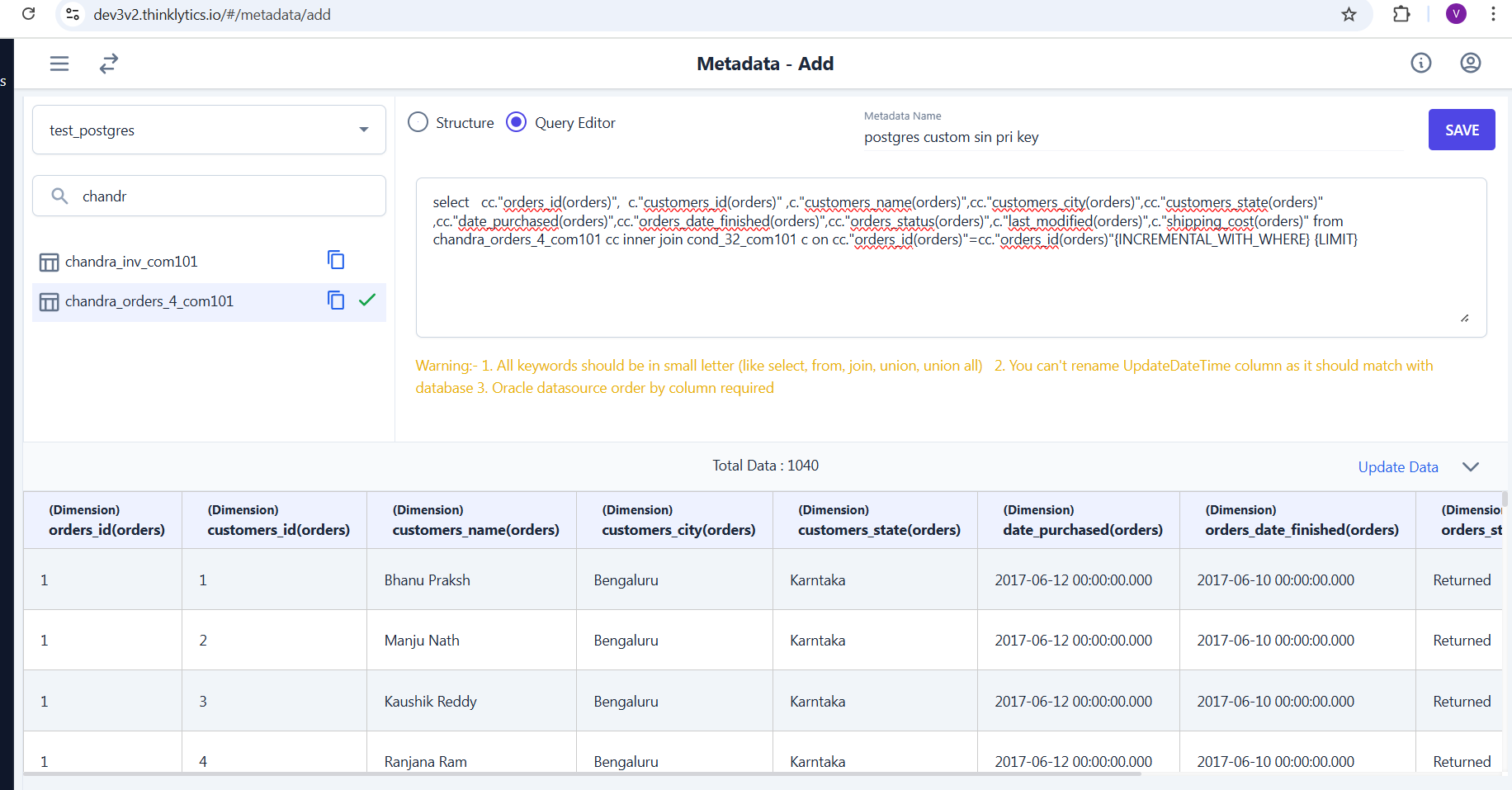1512x790 pixels.
Task: Select chandra_inv_com101 table in list
Action: [132, 262]
